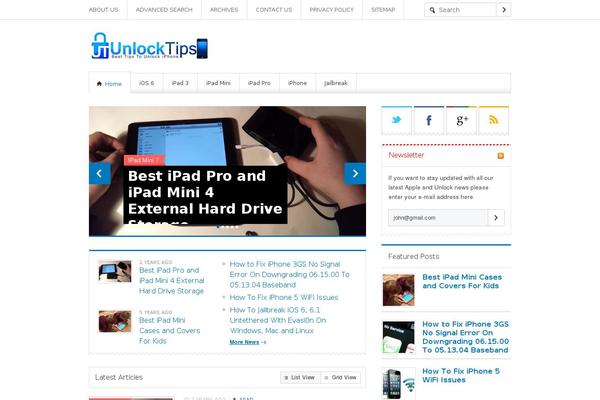600x400 pixels.
Task: Click the iPad Mini tag on slider
Action: pyautogui.click(x=144, y=160)
